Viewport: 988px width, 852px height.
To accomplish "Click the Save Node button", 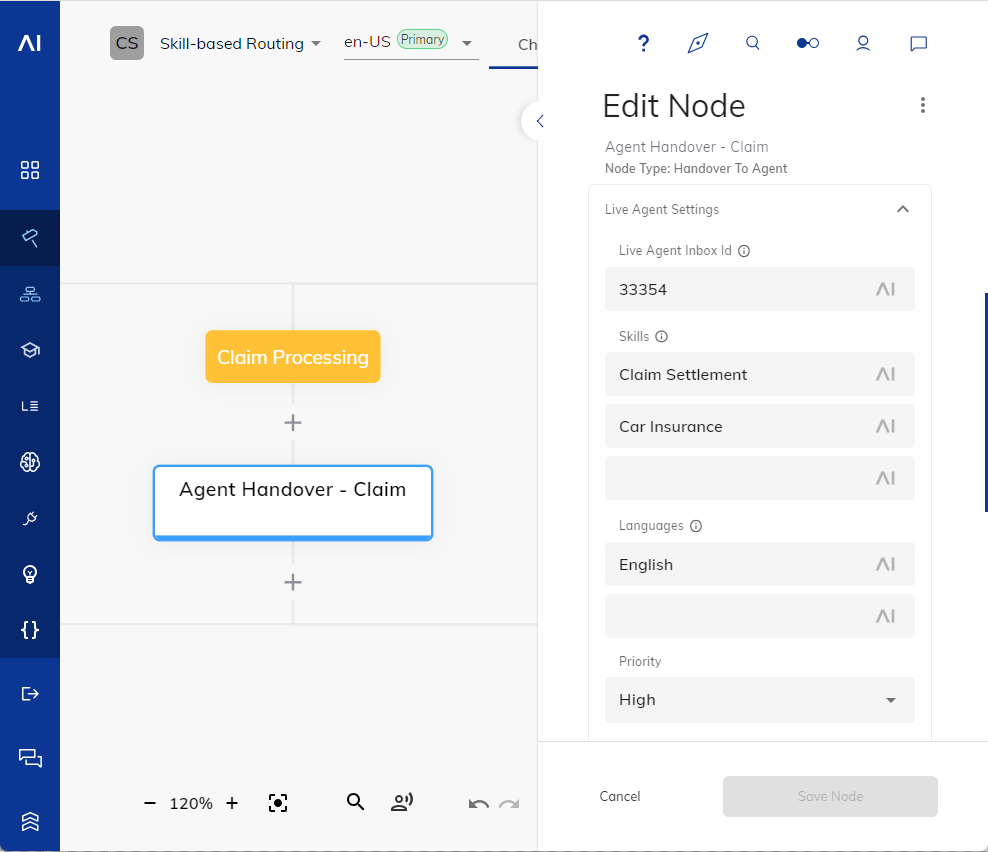I will point(830,796).
